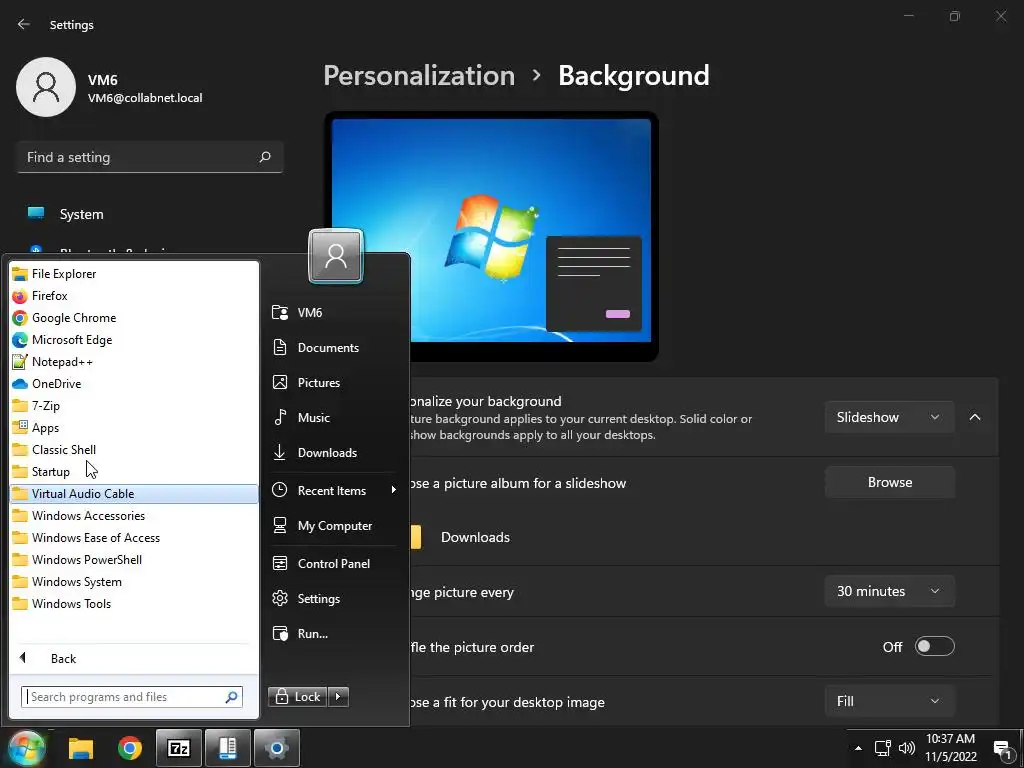
Task: Go Back to the main start menu
Action: (134, 658)
